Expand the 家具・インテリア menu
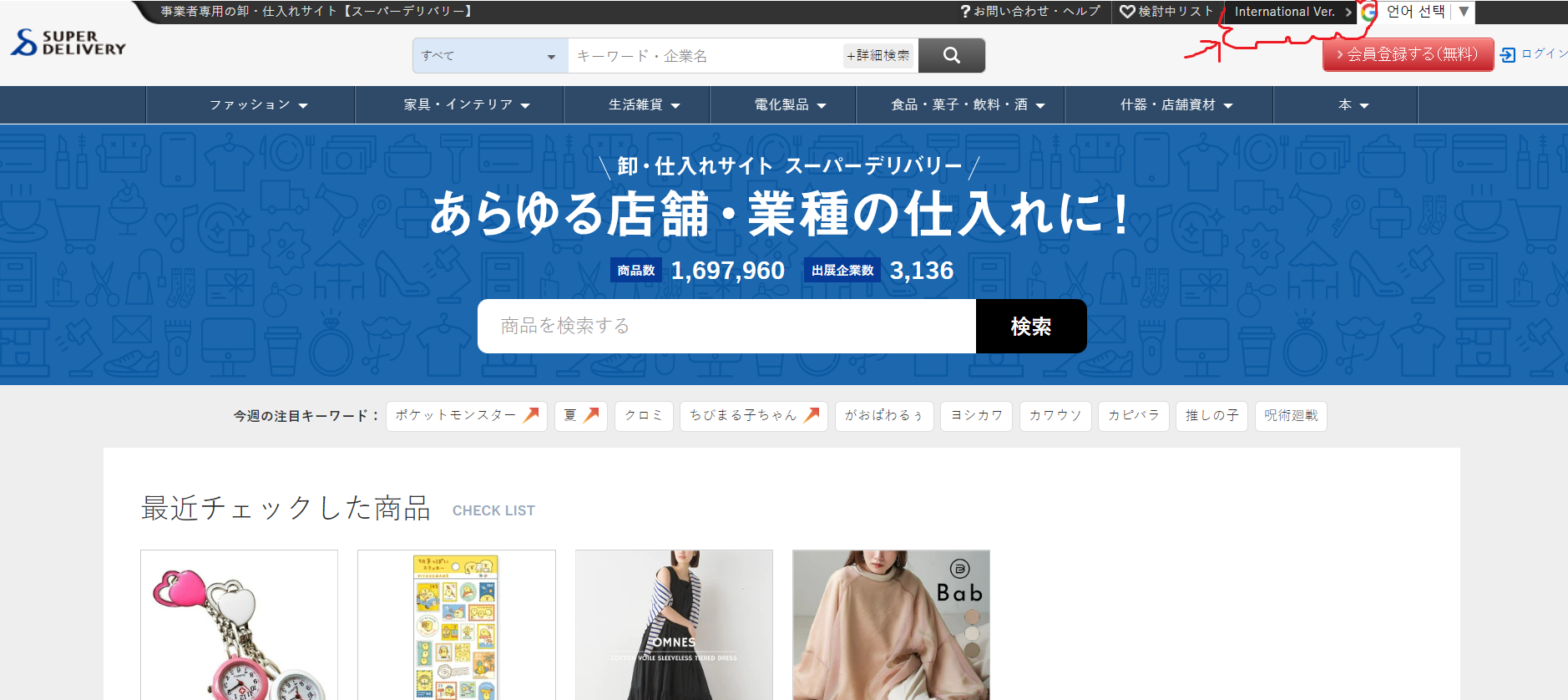Screen dimensions: 1568x700 pyautogui.click(x=459, y=104)
